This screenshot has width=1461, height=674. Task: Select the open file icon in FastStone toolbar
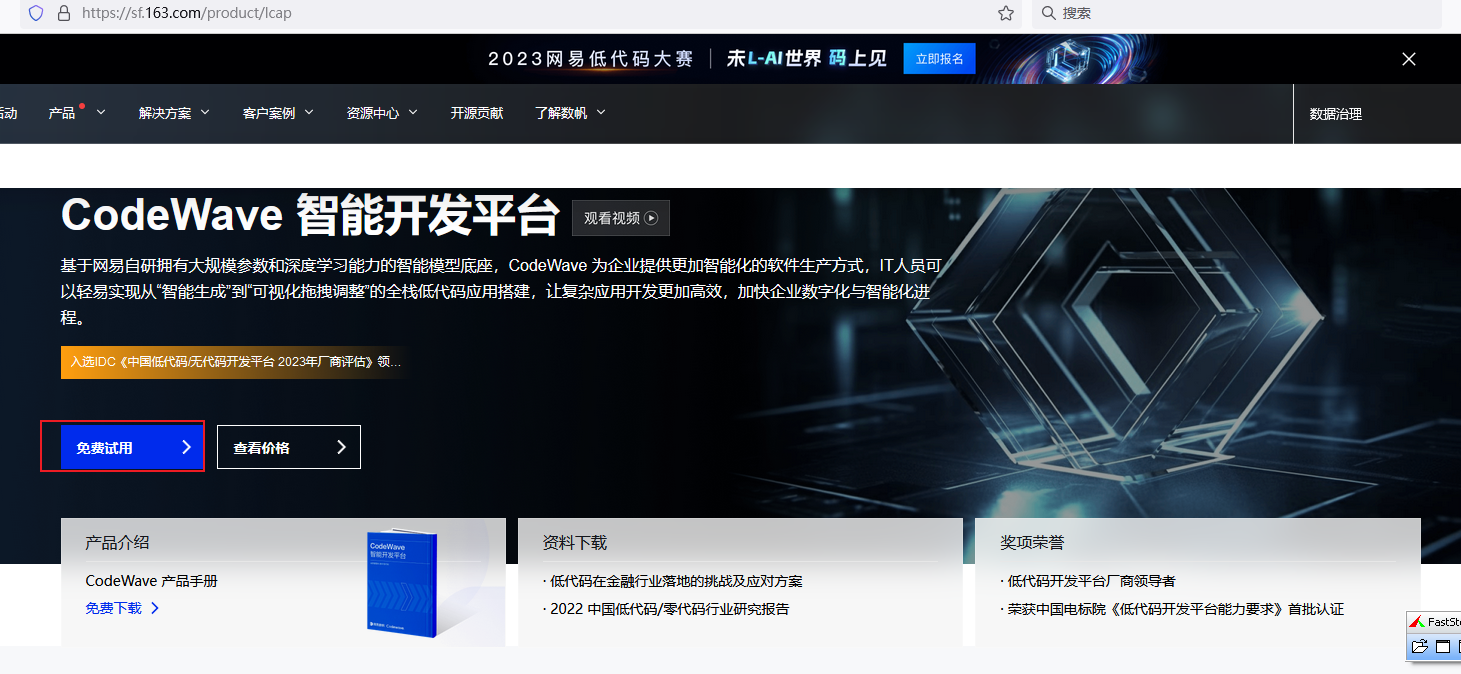1419,646
